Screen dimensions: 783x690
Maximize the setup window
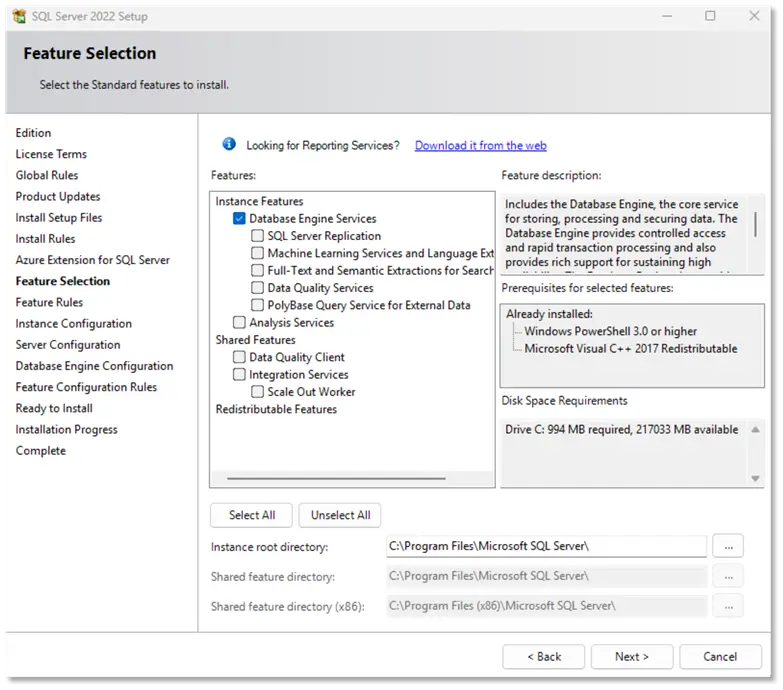tap(710, 16)
